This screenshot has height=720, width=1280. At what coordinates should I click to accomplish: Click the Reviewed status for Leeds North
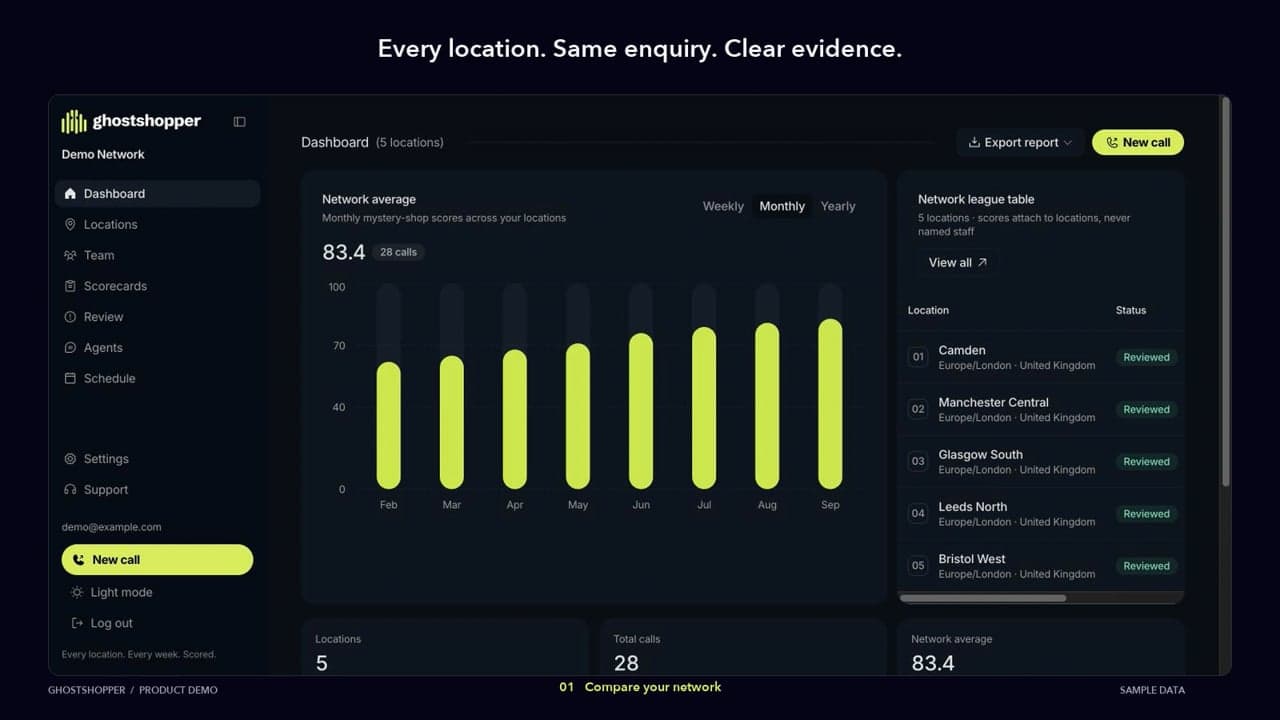(x=1146, y=514)
